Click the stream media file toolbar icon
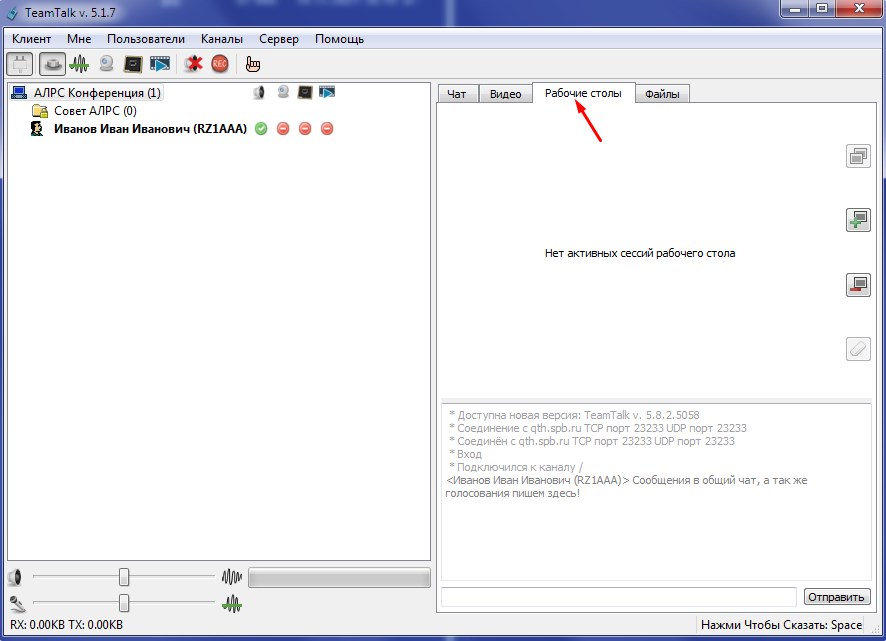 click(160, 64)
